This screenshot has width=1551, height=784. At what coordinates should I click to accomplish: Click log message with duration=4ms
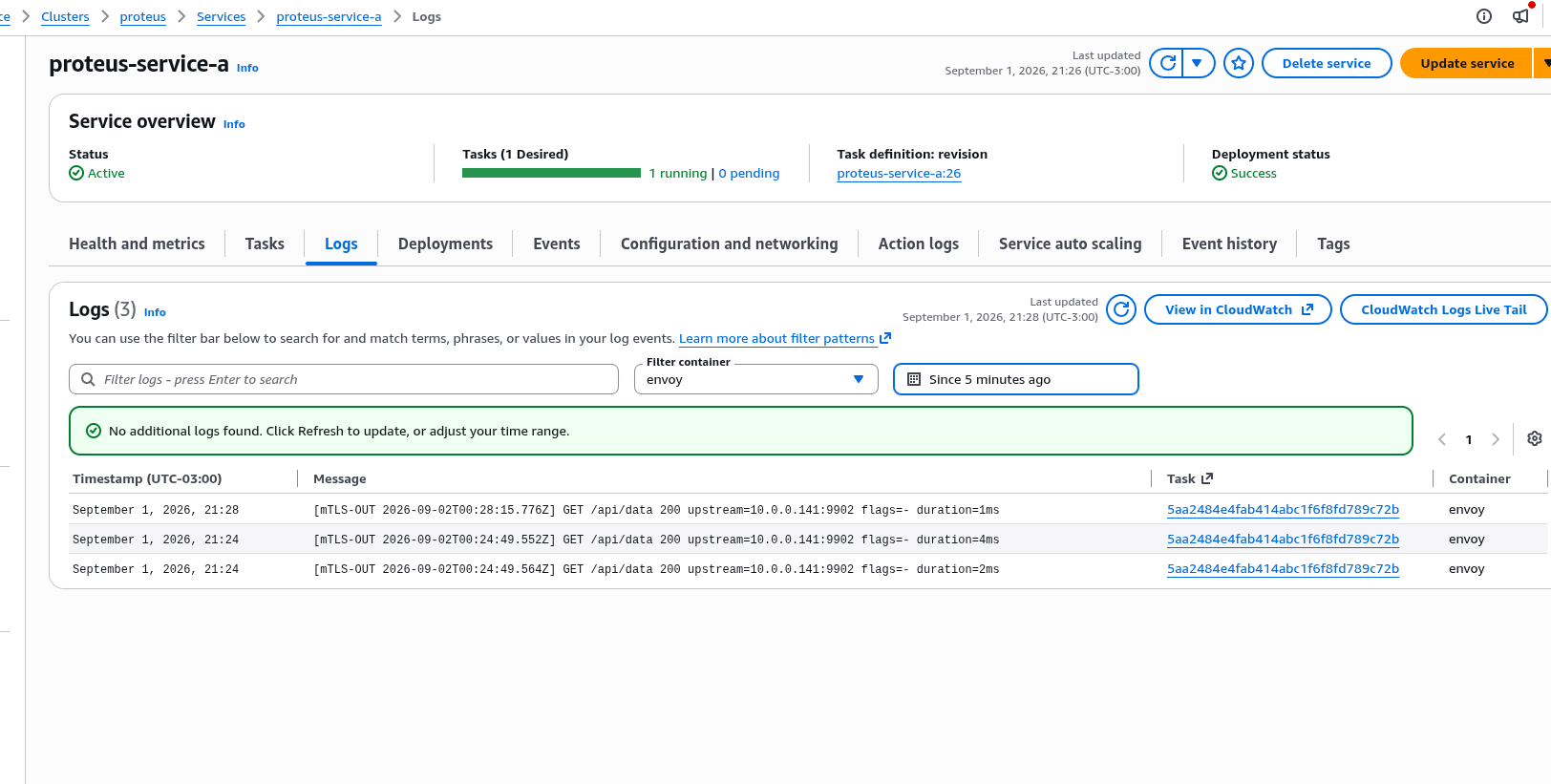click(656, 540)
